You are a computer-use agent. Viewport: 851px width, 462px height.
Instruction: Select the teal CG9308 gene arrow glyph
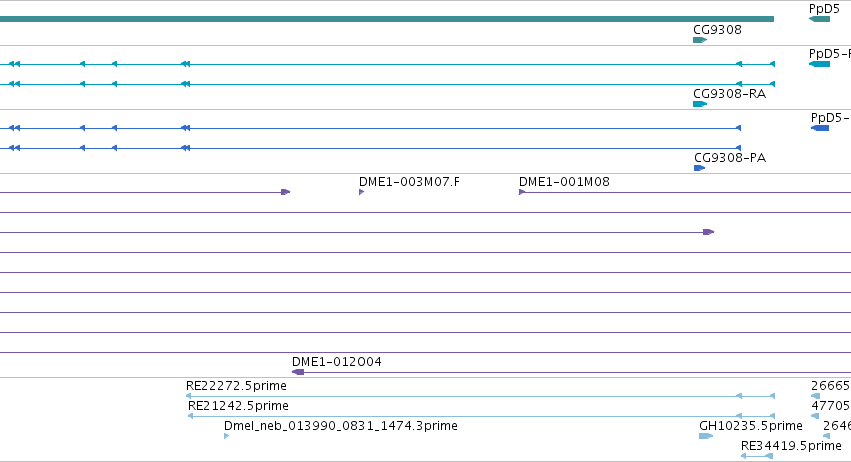pos(700,40)
